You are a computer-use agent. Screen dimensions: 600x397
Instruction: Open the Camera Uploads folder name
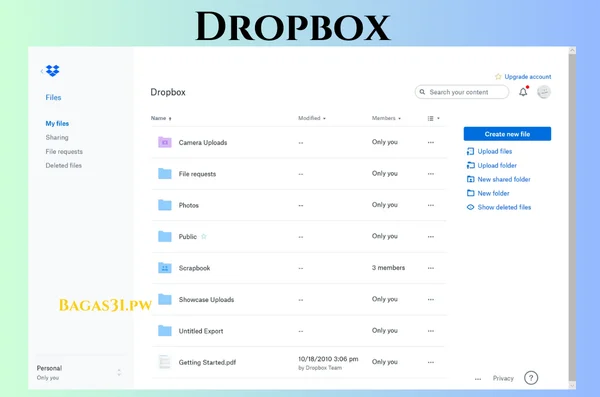[x=203, y=142]
